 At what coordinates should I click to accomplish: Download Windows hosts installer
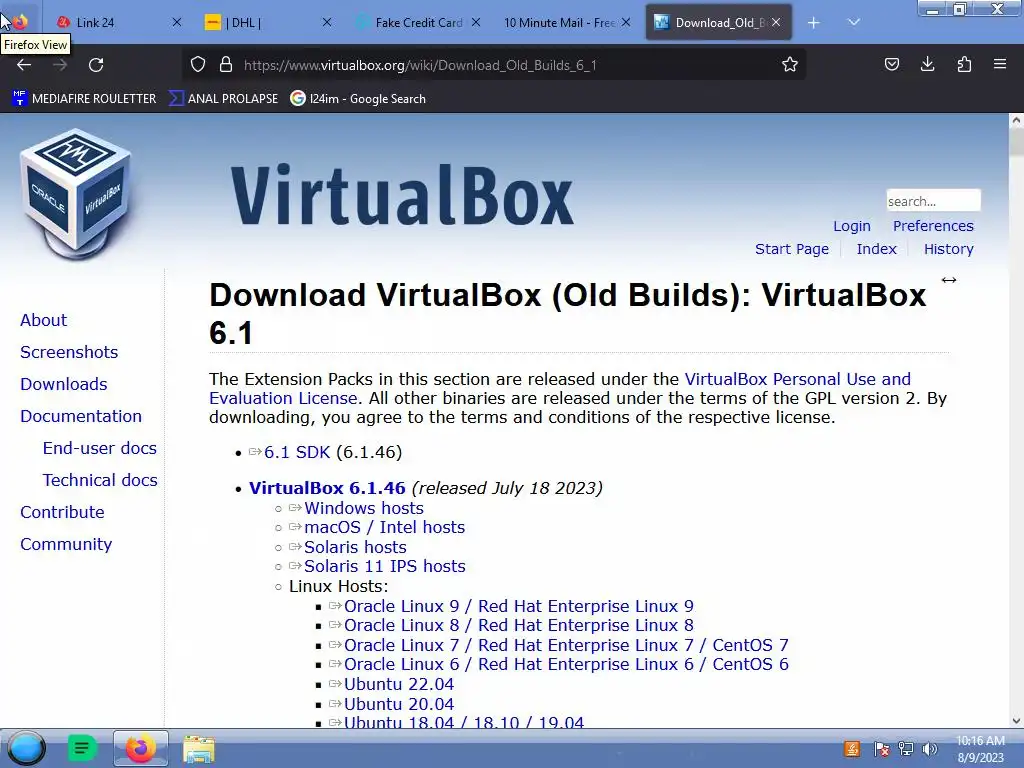click(364, 508)
